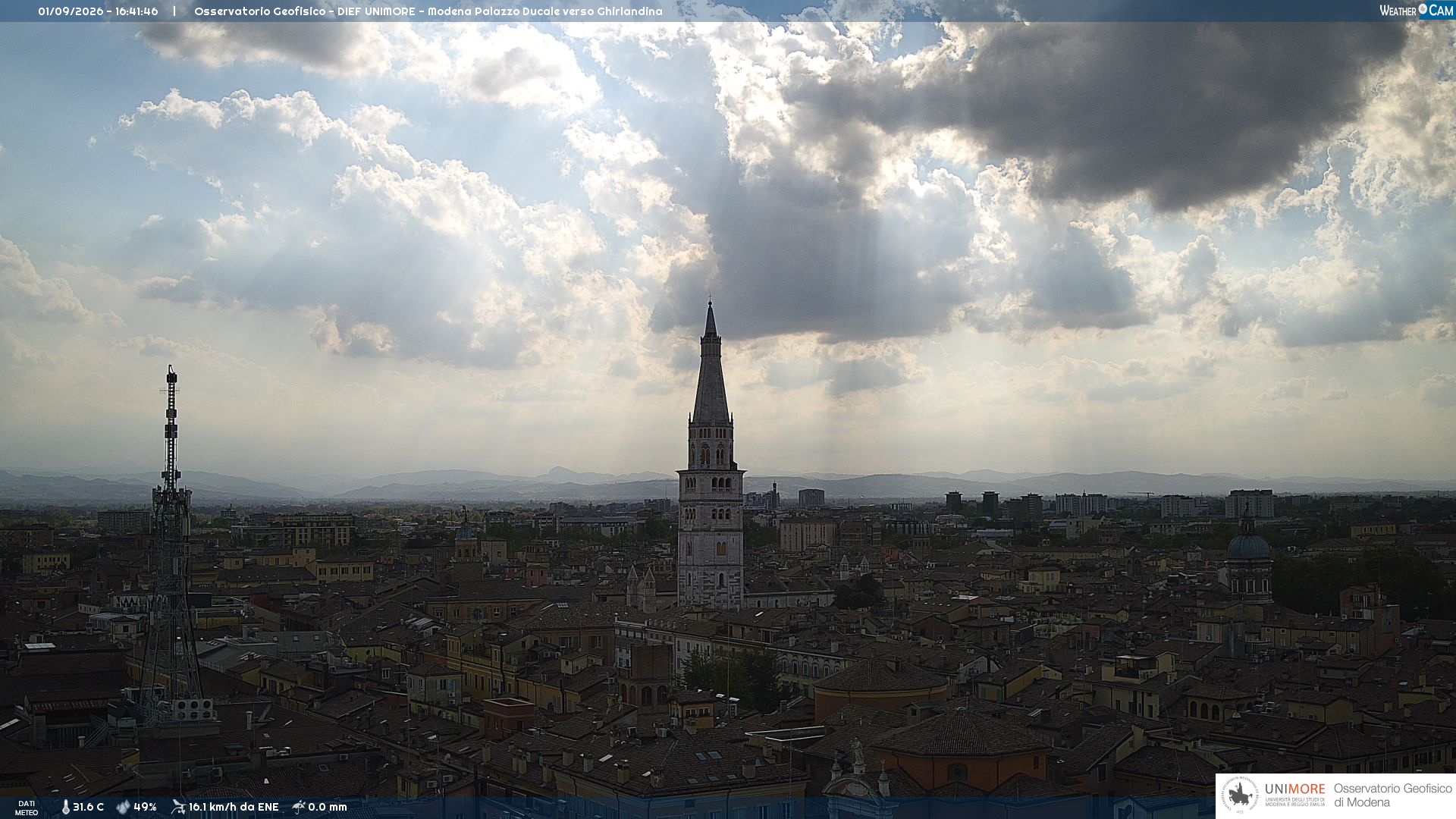The height and width of the screenshot is (819, 1456).
Task: Click the thermometer temperature icon
Action: (65, 807)
